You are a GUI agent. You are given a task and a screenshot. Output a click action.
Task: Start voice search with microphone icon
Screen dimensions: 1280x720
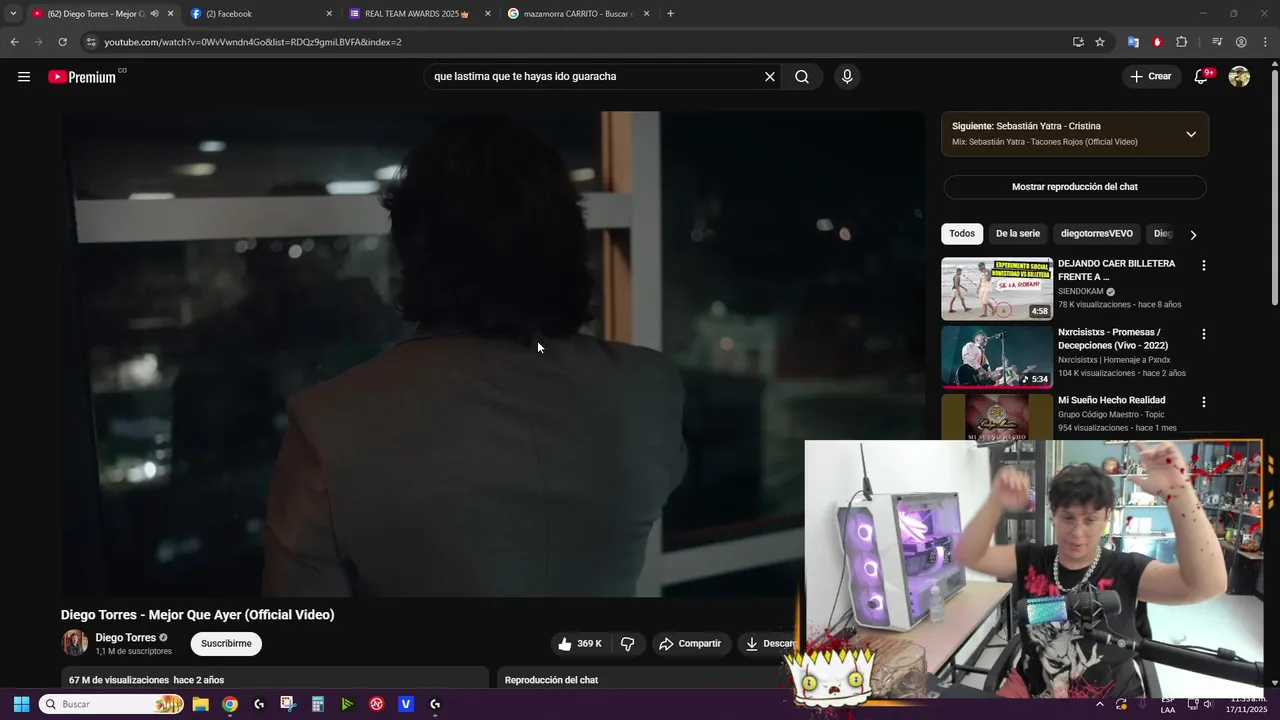click(847, 77)
